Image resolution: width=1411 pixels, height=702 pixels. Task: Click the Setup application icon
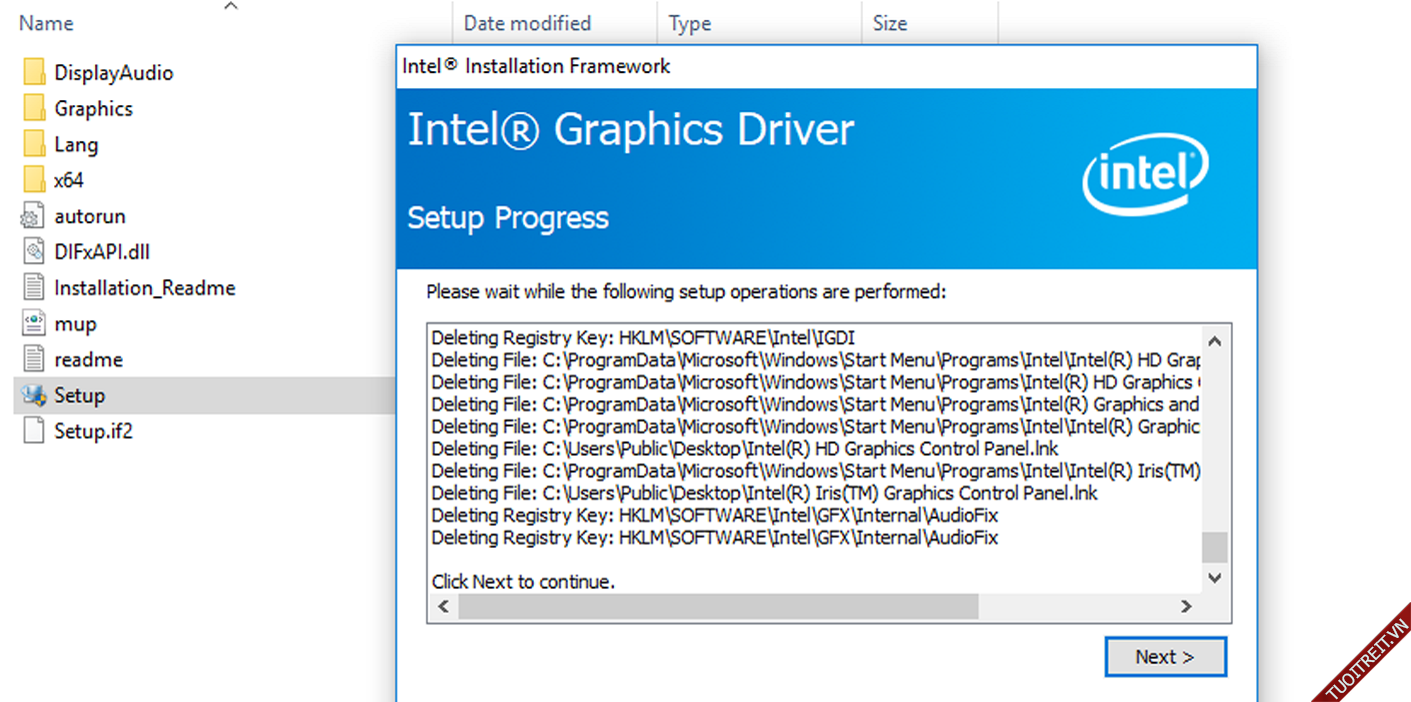34,396
